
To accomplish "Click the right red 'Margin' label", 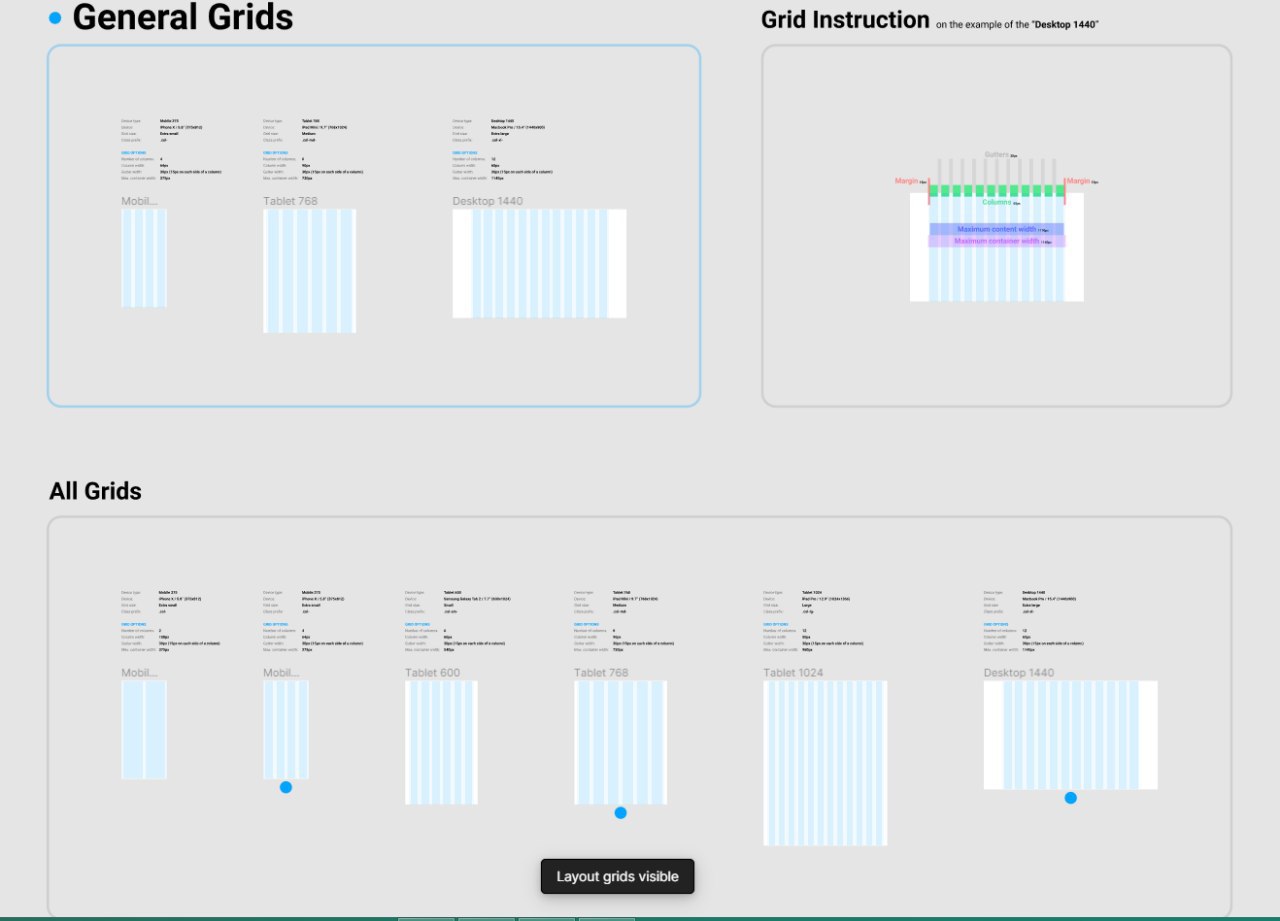I will (x=1078, y=181).
